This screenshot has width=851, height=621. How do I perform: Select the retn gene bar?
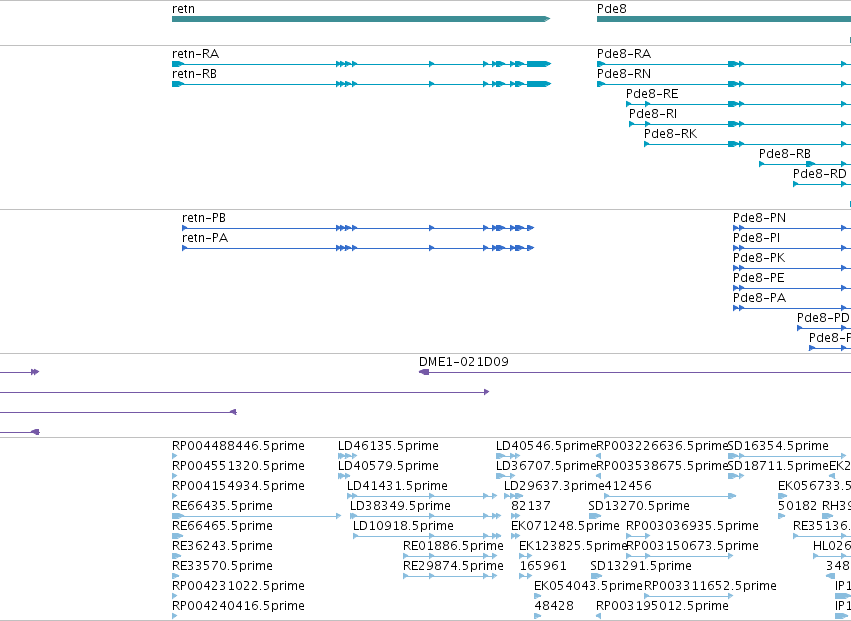[361, 19]
